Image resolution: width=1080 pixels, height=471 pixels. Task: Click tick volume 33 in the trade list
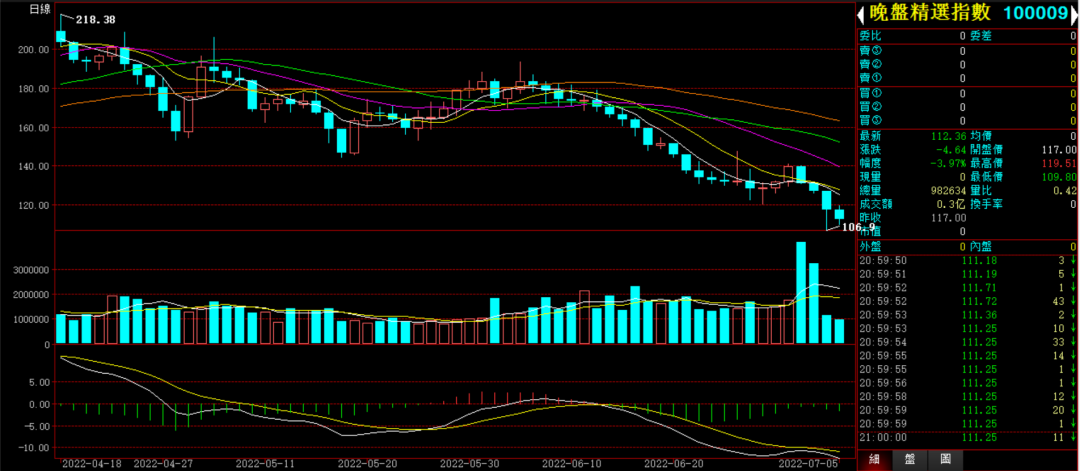(1058, 342)
